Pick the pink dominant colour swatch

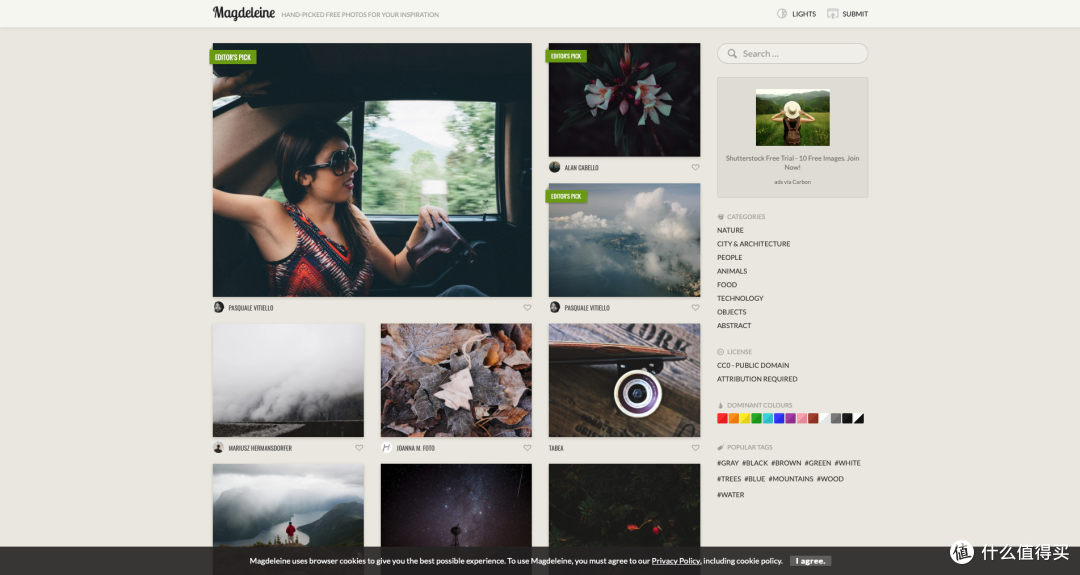pos(802,418)
